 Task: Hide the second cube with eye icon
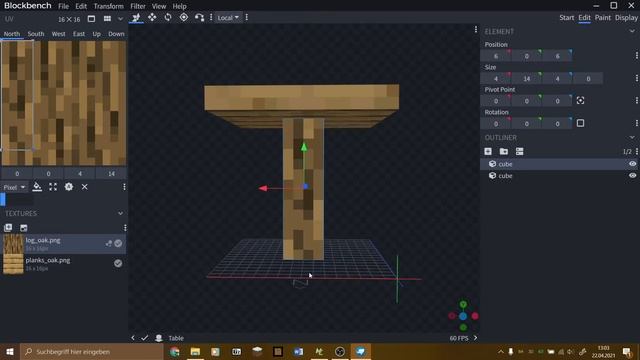(x=632, y=176)
